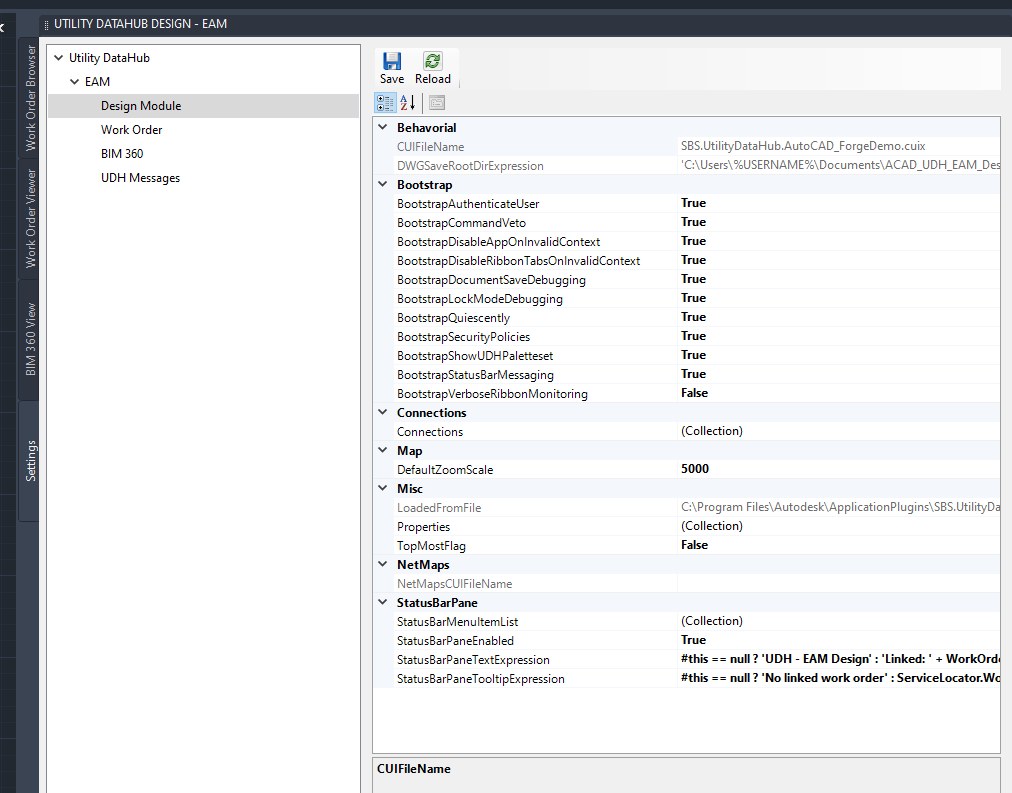Open the Work Order Browser side tab
This screenshot has width=1012, height=793.
click(x=31, y=97)
